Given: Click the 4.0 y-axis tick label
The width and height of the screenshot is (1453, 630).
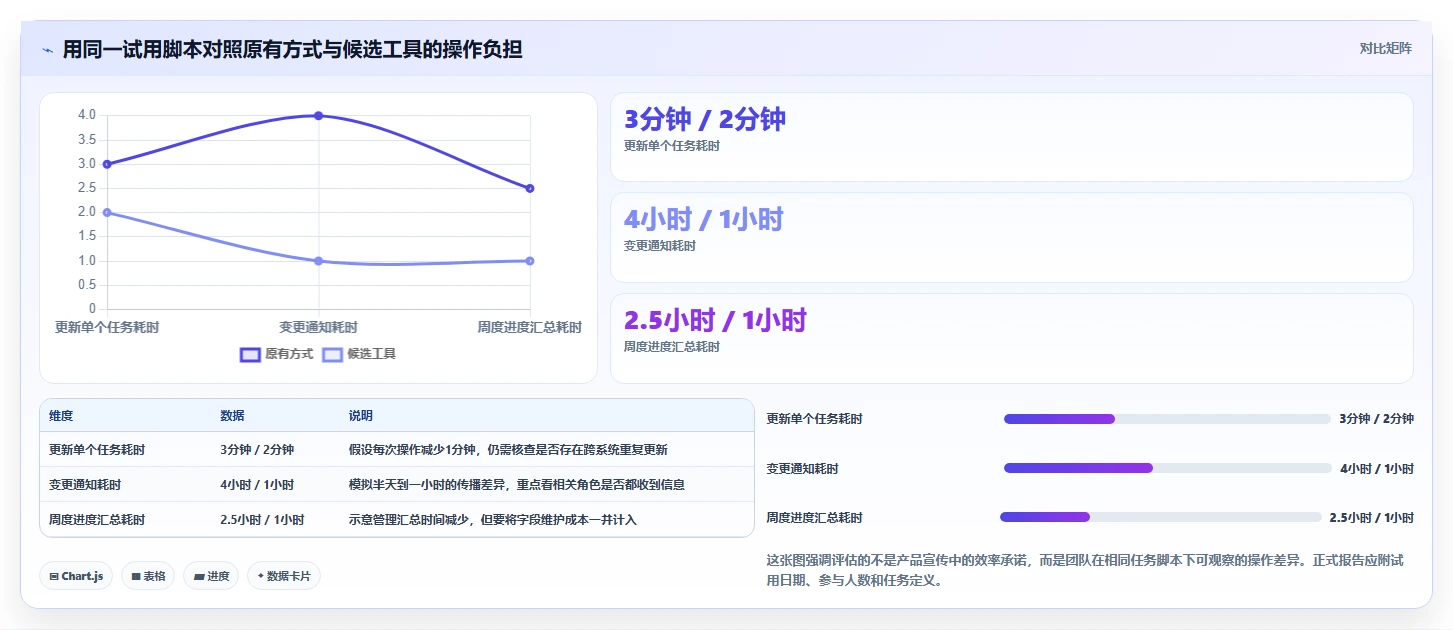Looking at the screenshot, I should pos(87,115).
